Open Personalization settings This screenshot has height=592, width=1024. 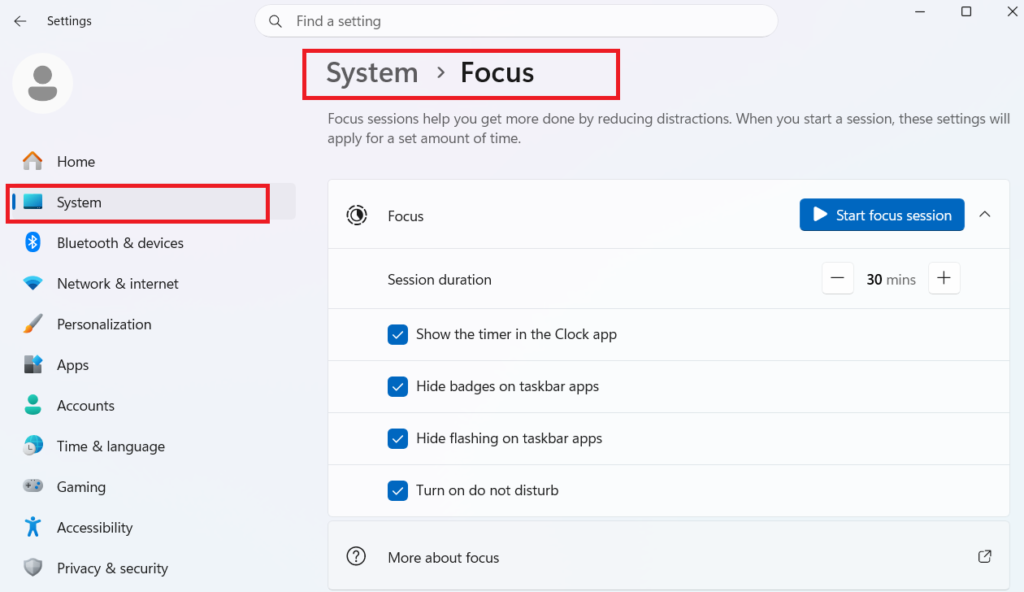coord(150,324)
